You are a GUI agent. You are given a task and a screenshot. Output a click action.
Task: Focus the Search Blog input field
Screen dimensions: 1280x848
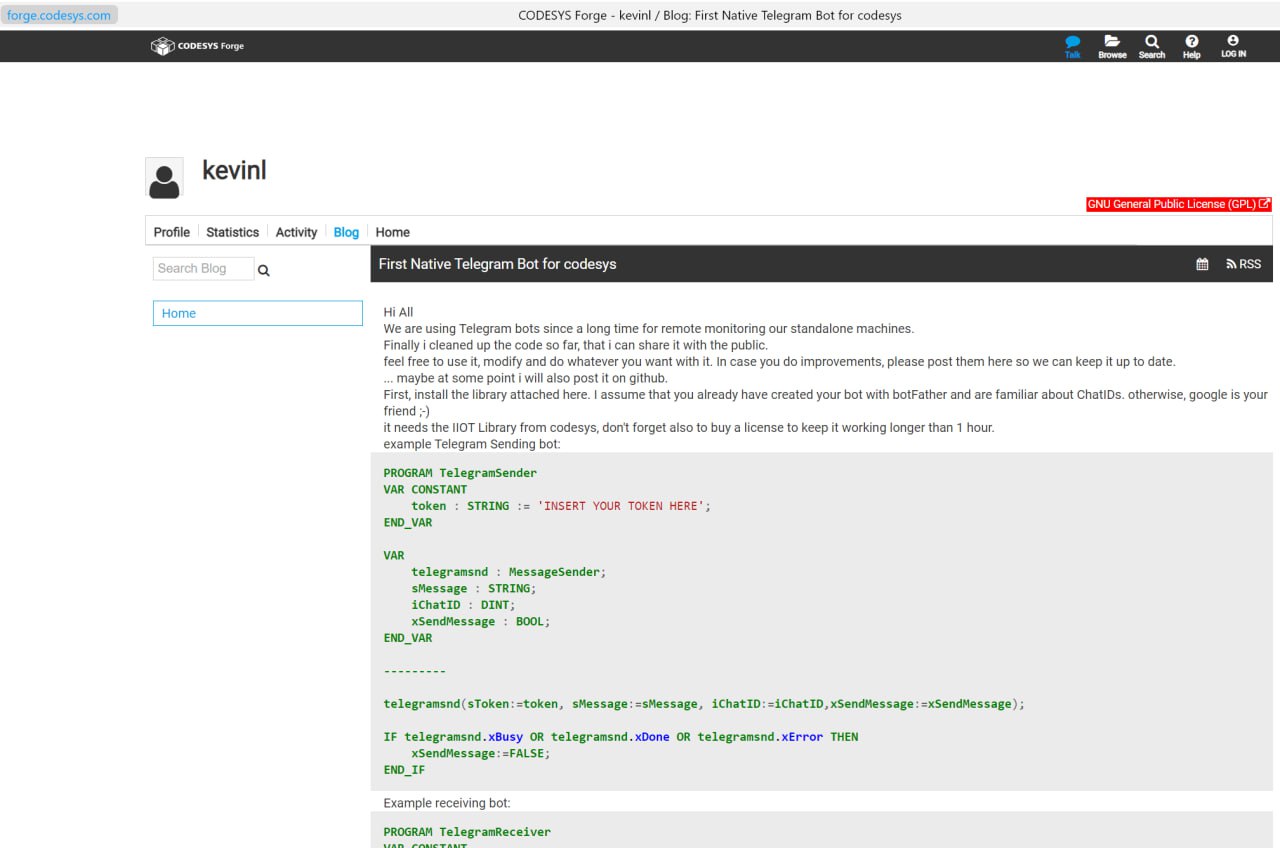[204, 268]
